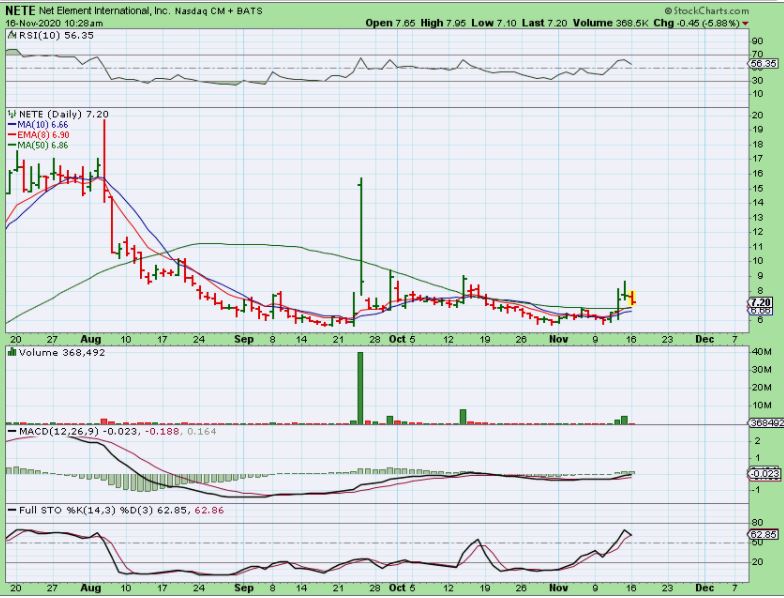The height and width of the screenshot is (598, 784).
Task: Click the volume bars icon before Volume 368,492
Action: (12, 352)
